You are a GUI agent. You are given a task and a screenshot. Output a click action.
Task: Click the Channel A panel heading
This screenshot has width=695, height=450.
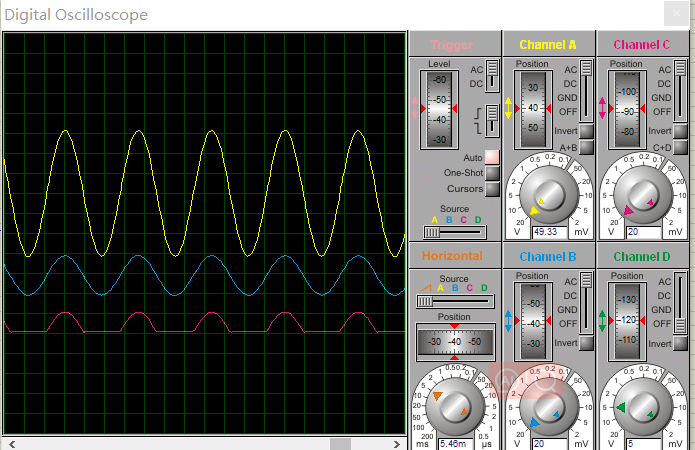548,45
